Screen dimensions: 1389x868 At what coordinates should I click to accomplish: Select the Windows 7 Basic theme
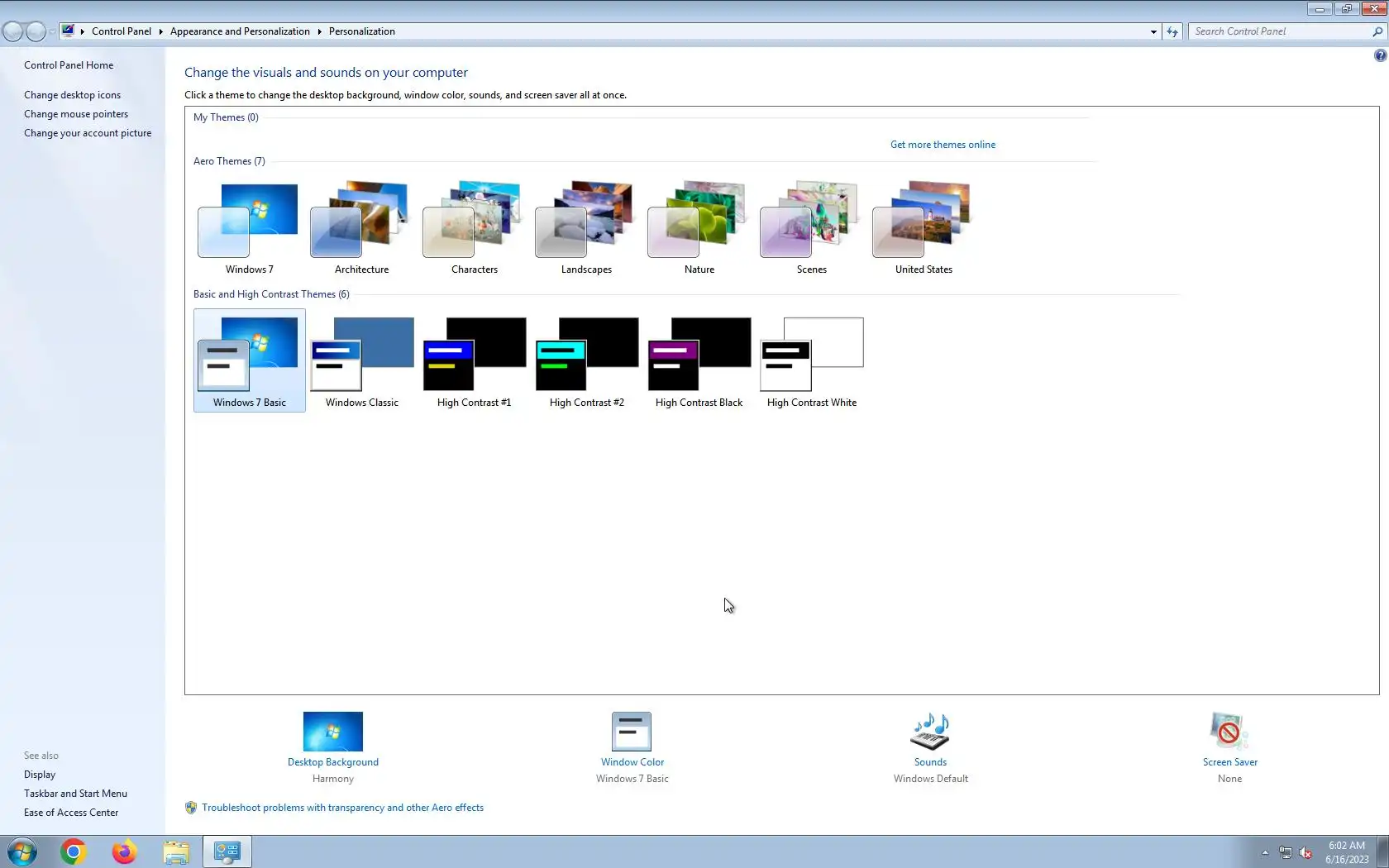coord(249,360)
